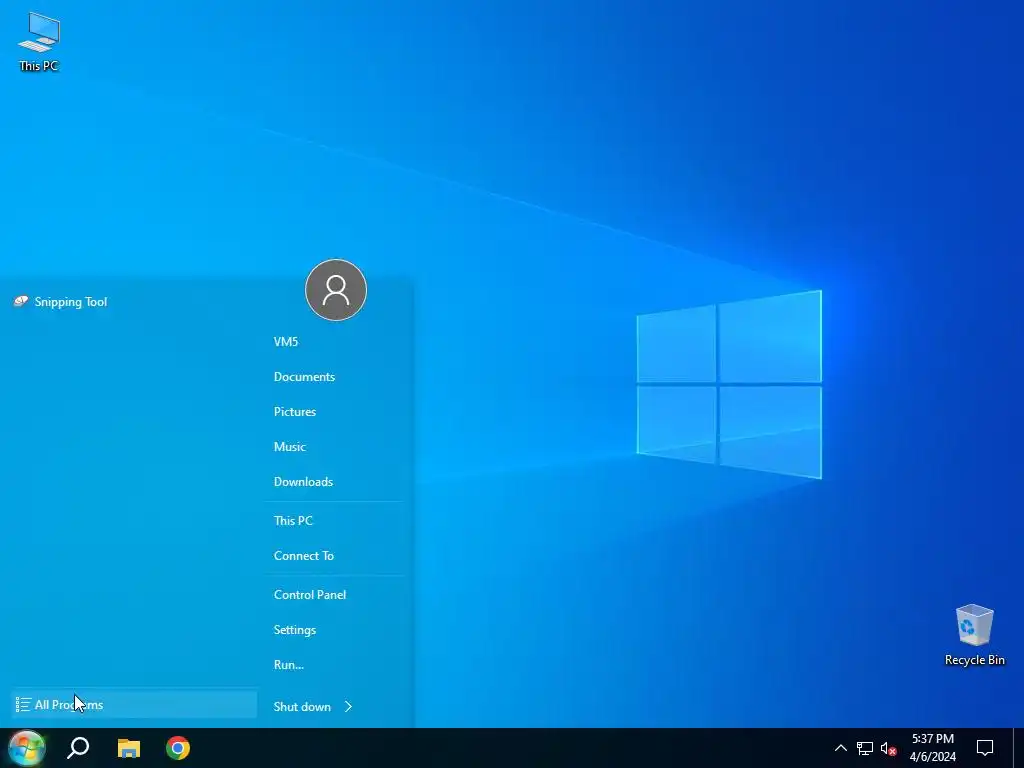Open the VM5 user folder
This screenshot has width=1024, height=768.
click(286, 342)
